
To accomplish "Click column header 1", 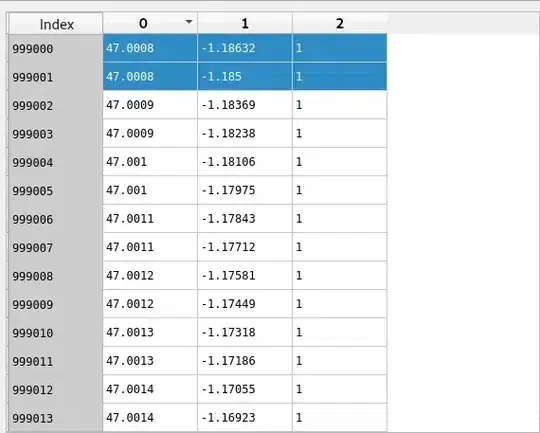I will (245, 23).
